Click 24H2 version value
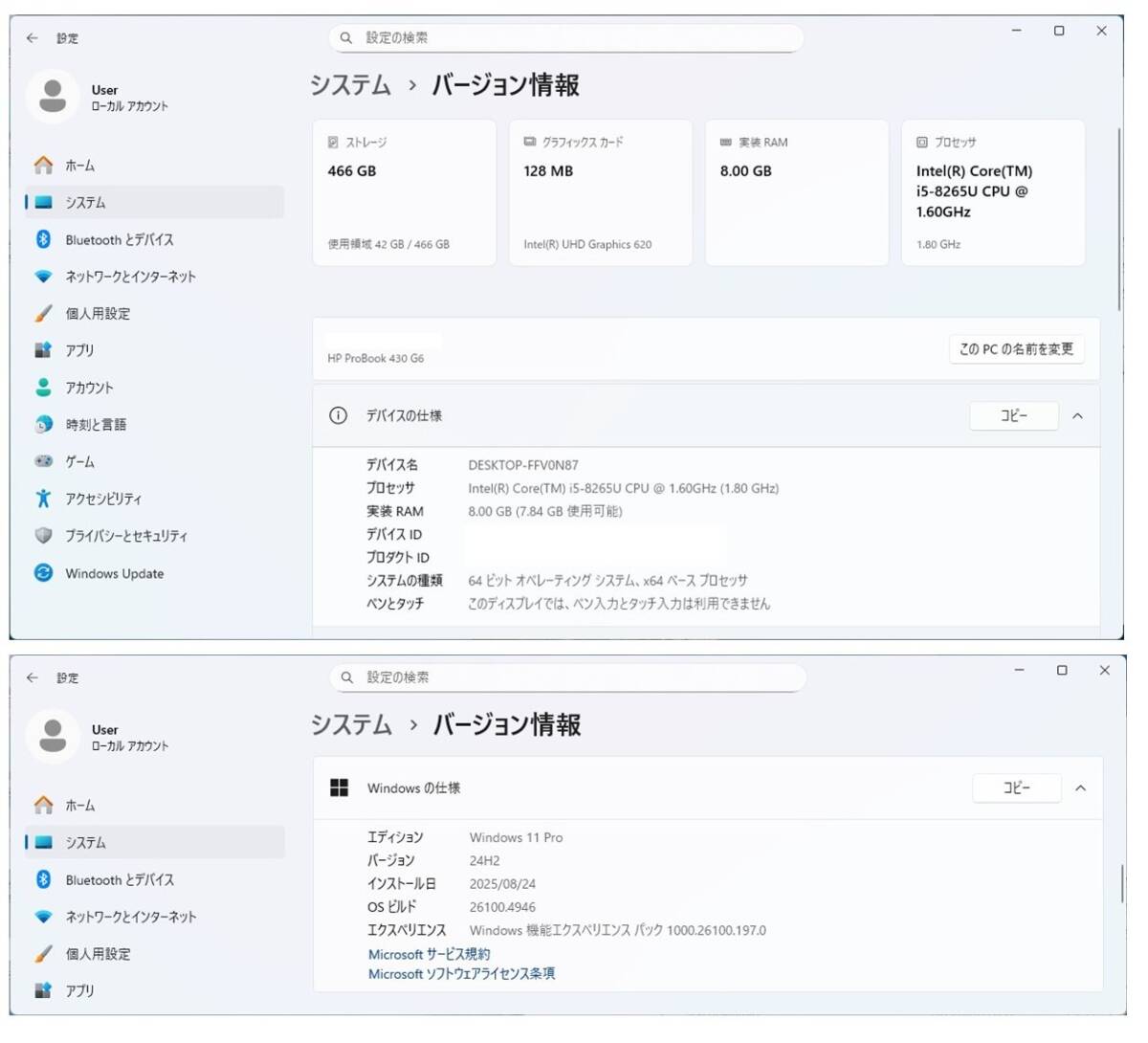 click(x=485, y=860)
